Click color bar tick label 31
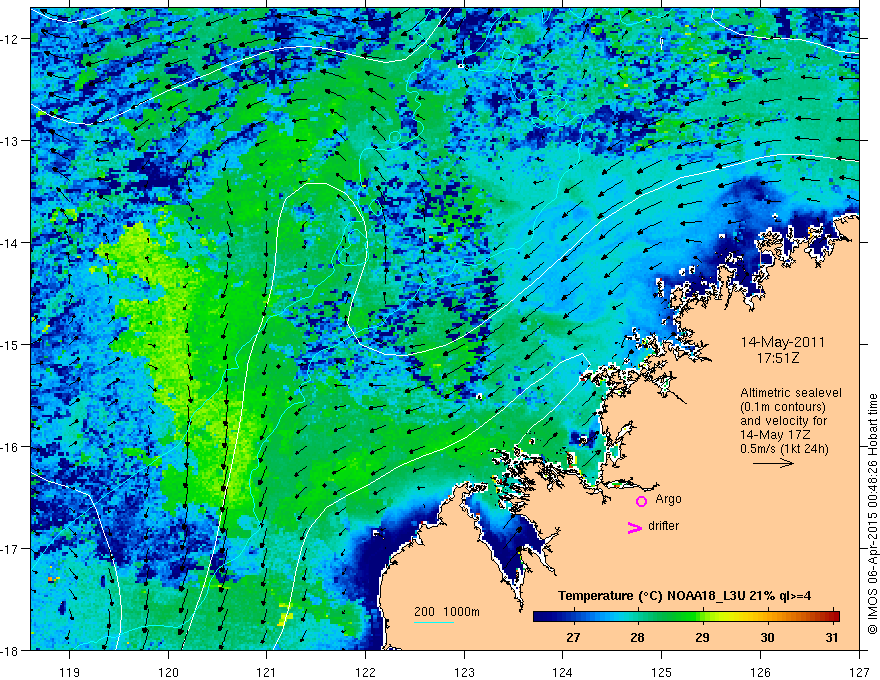The height and width of the screenshot is (680, 880). pyautogui.click(x=832, y=637)
